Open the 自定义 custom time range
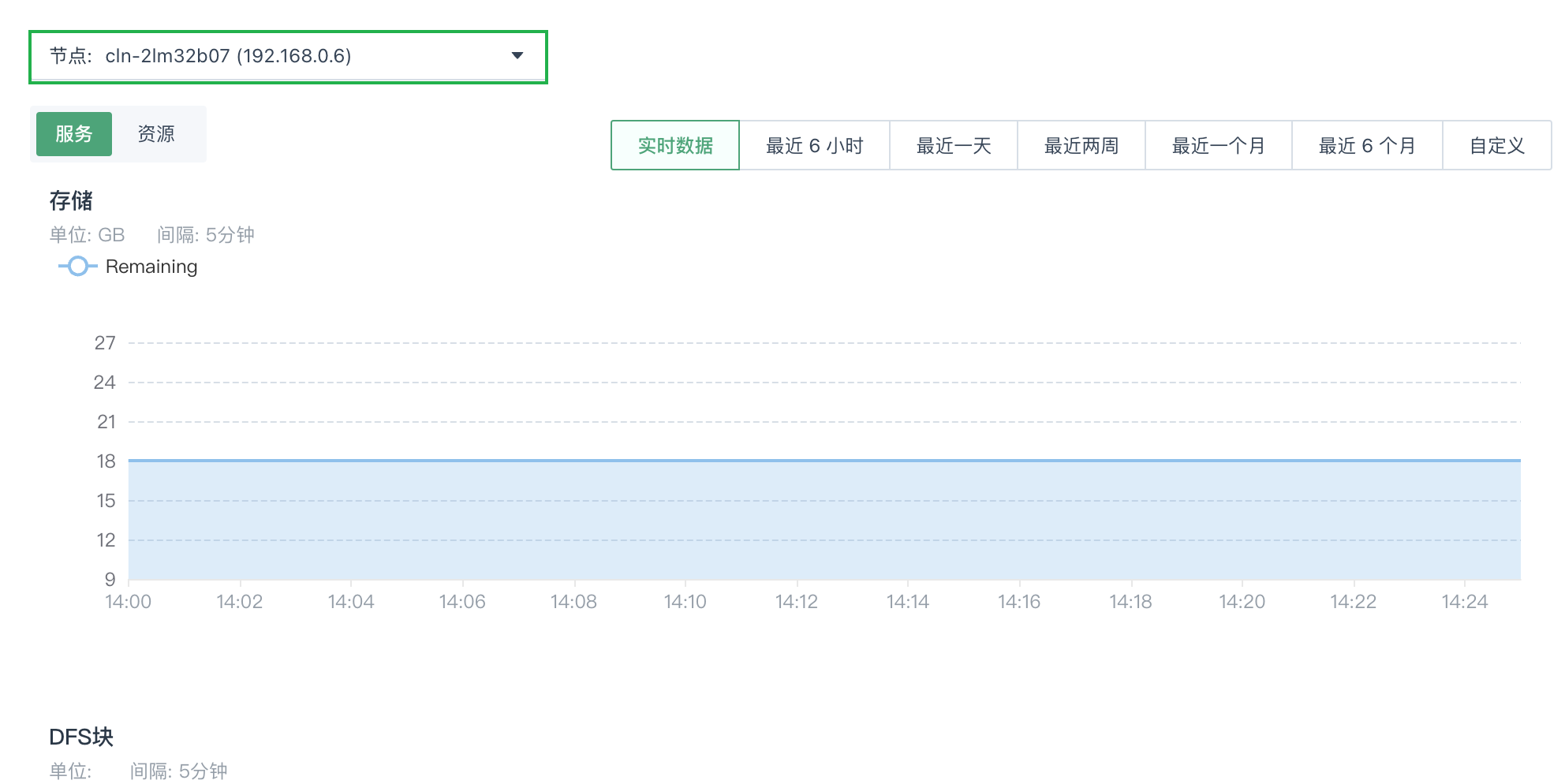1565x784 pixels. click(1496, 146)
